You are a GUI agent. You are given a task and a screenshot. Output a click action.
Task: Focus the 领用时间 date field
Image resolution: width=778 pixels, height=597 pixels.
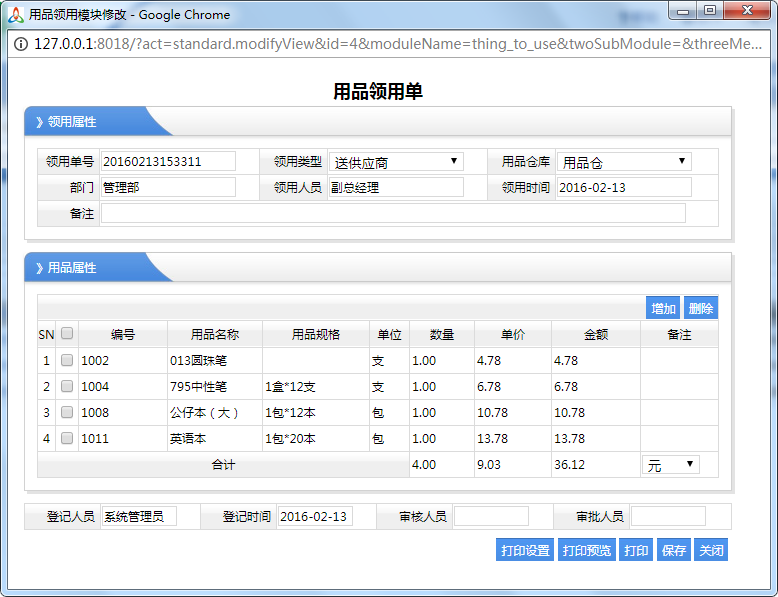click(x=623, y=187)
